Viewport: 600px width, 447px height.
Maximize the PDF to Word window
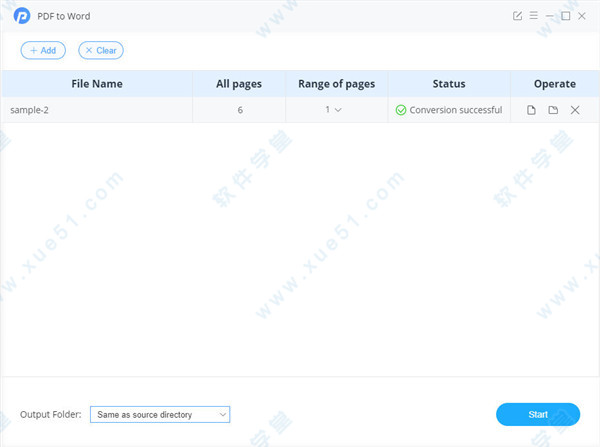tap(566, 16)
